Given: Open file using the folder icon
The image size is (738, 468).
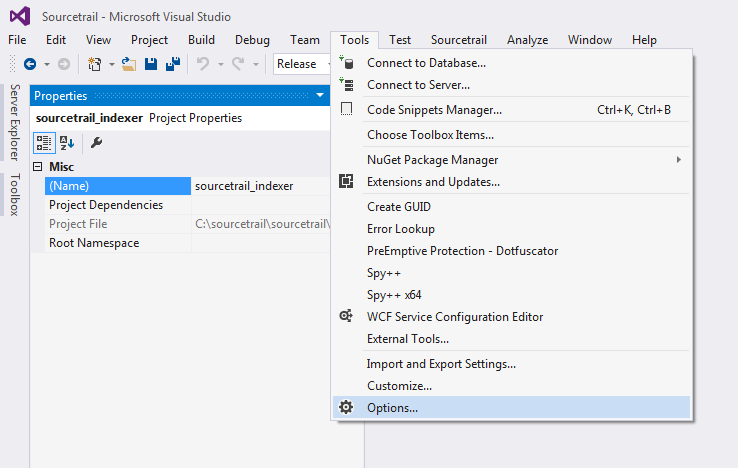Looking at the screenshot, I should pyautogui.click(x=128, y=64).
